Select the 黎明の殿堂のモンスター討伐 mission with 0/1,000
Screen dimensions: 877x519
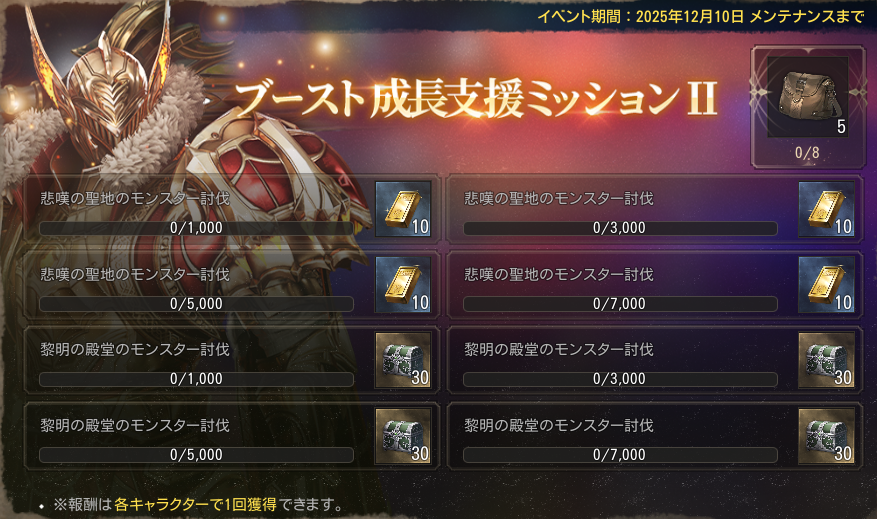(x=232, y=361)
